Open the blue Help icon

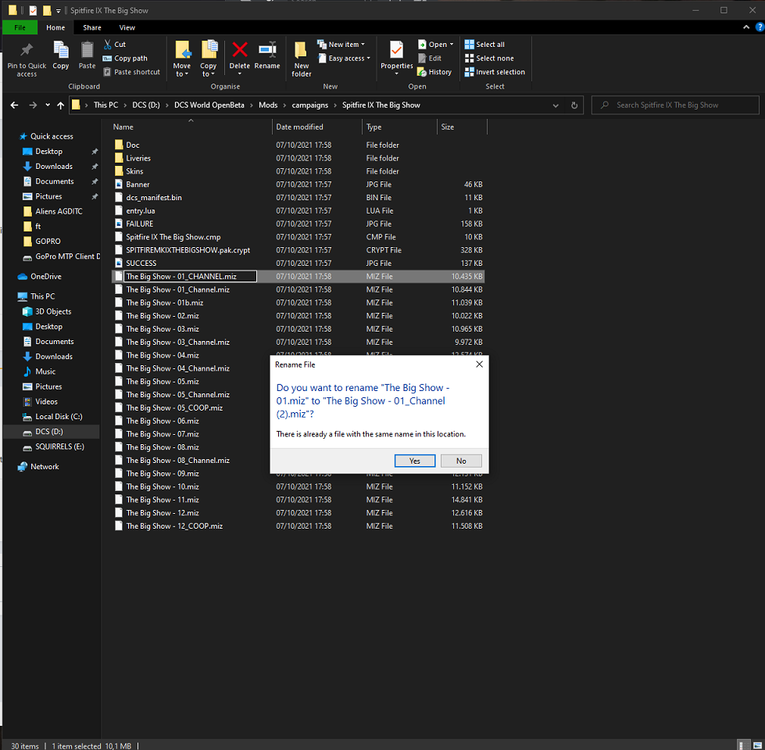click(760, 27)
